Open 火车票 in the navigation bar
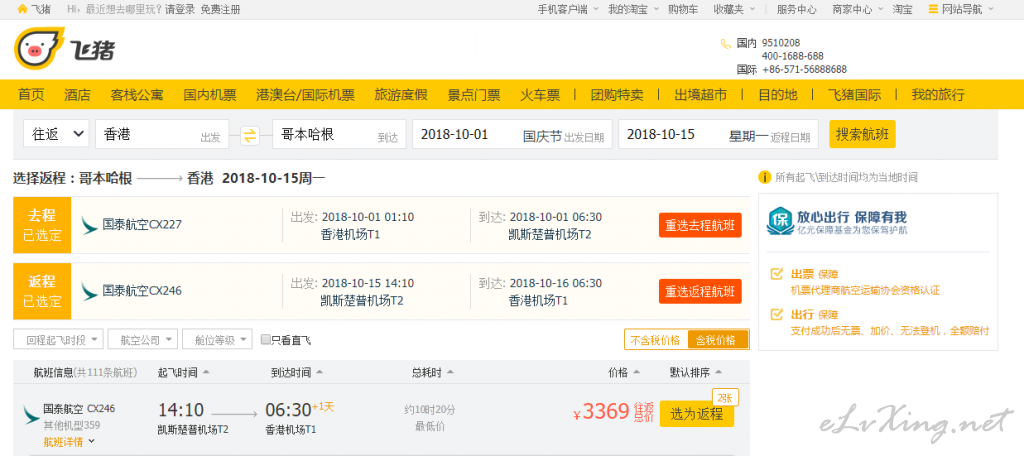This screenshot has height=456, width=1024. pyautogui.click(x=540, y=95)
